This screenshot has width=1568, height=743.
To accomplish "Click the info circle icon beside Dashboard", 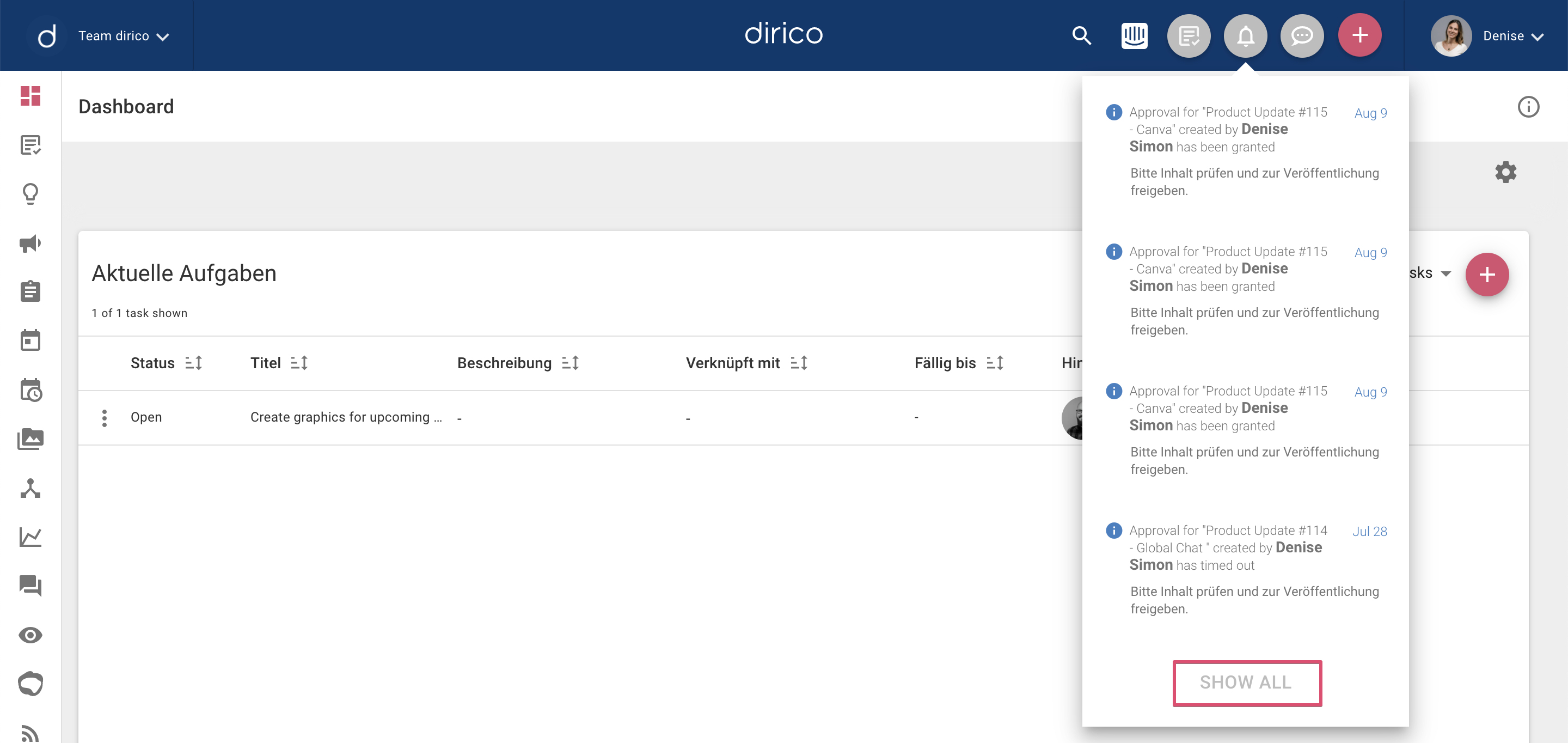I will tap(1528, 107).
